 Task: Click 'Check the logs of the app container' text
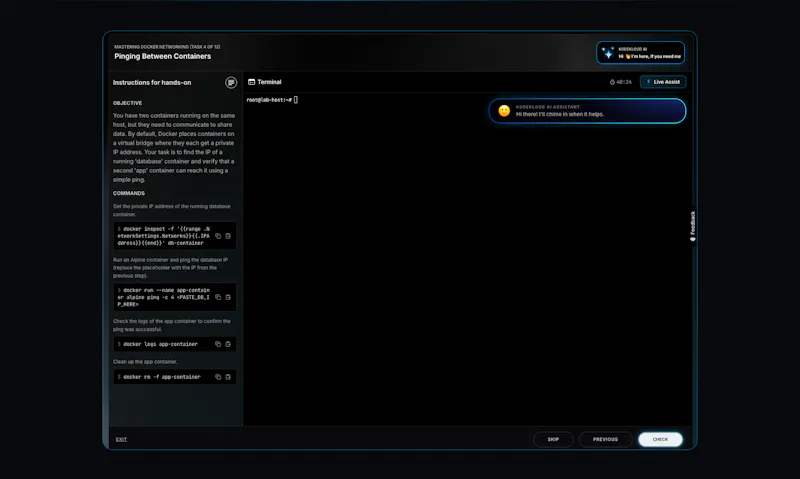pos(172,325)
